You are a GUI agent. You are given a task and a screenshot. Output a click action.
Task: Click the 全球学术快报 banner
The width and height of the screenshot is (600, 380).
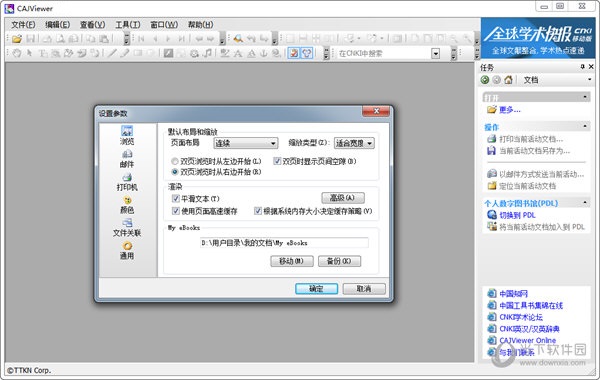(538, 38)
